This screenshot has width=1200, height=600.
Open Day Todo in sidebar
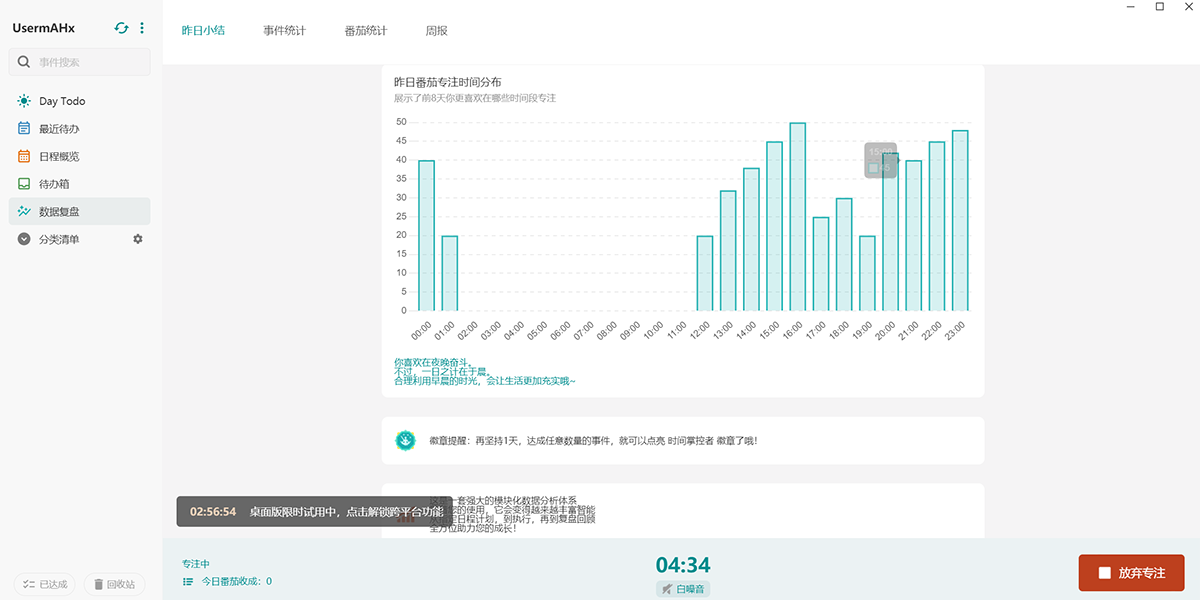(62, 101)
